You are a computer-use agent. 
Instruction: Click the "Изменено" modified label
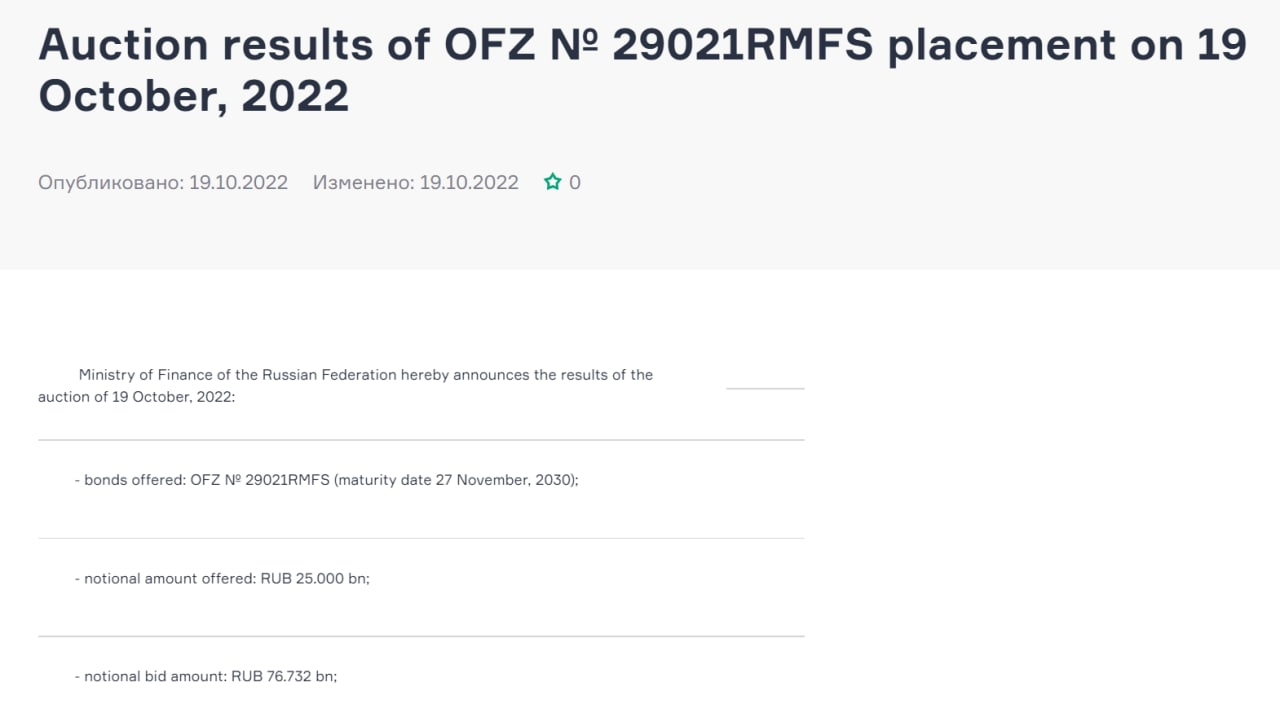(362, 182)
